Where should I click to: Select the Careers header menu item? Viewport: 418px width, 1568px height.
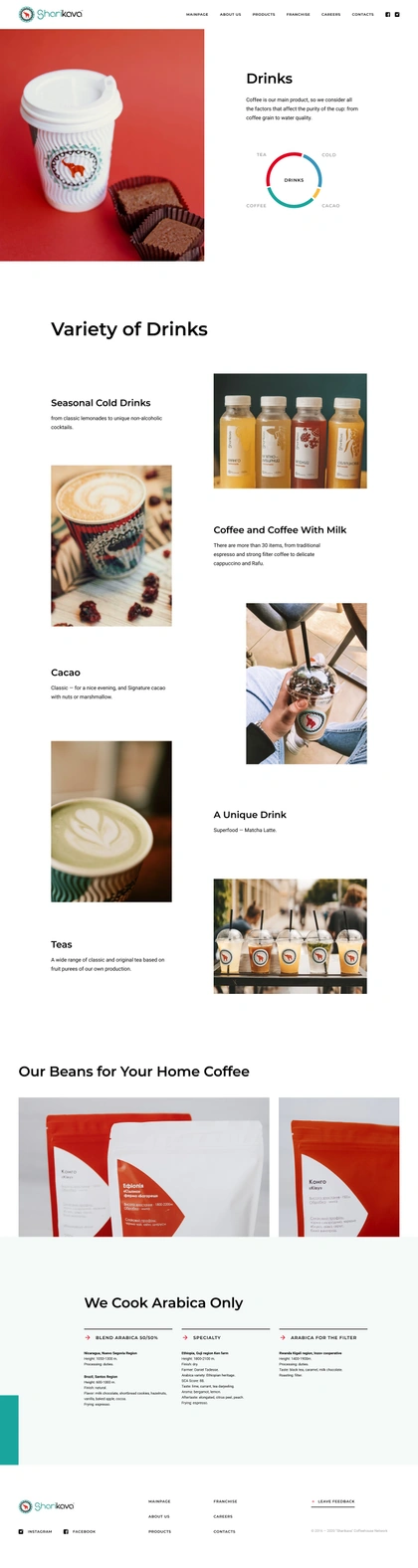pos(330,15)
